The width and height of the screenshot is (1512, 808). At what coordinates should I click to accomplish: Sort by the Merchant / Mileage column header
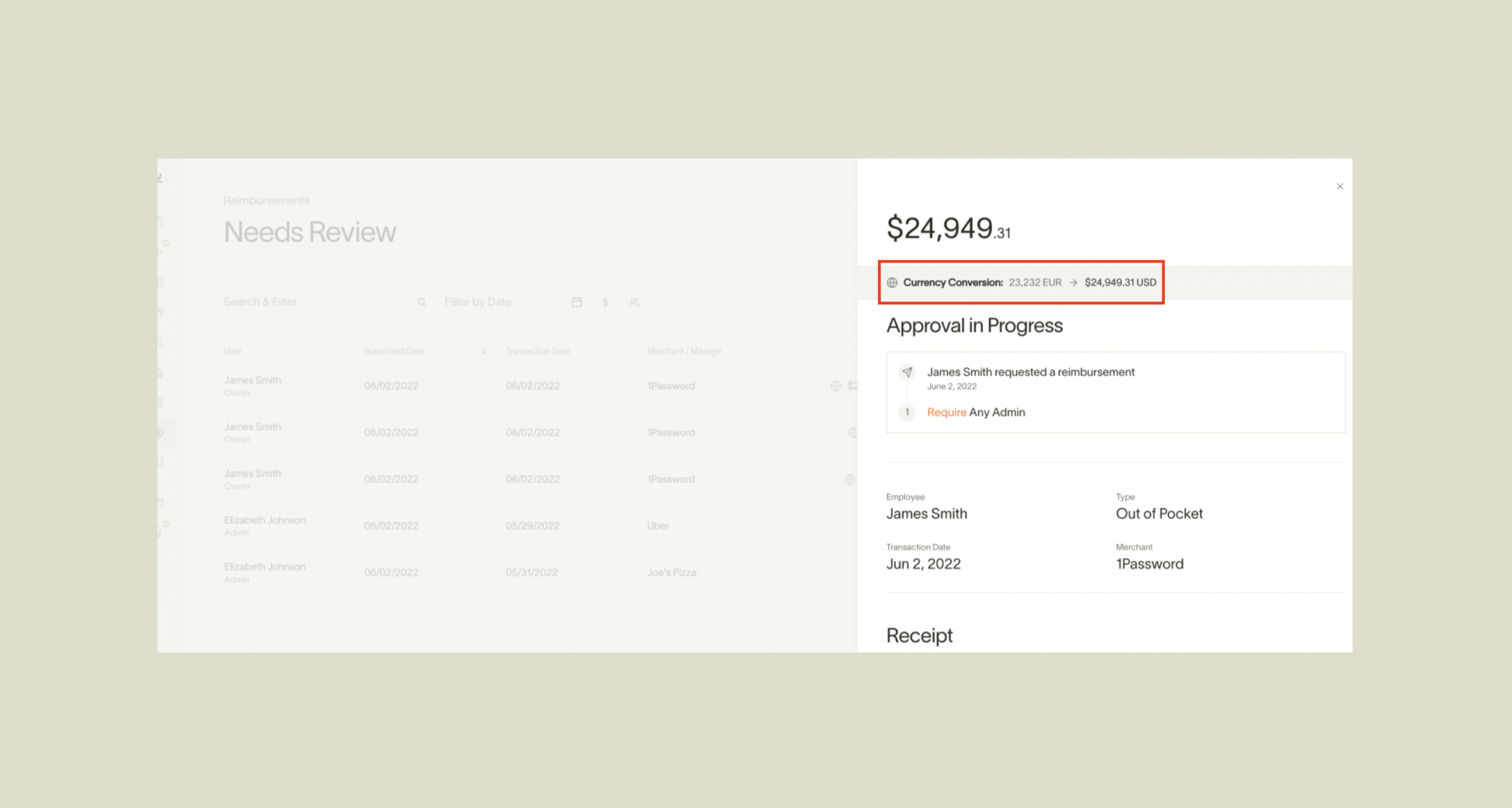click(684, 351)
